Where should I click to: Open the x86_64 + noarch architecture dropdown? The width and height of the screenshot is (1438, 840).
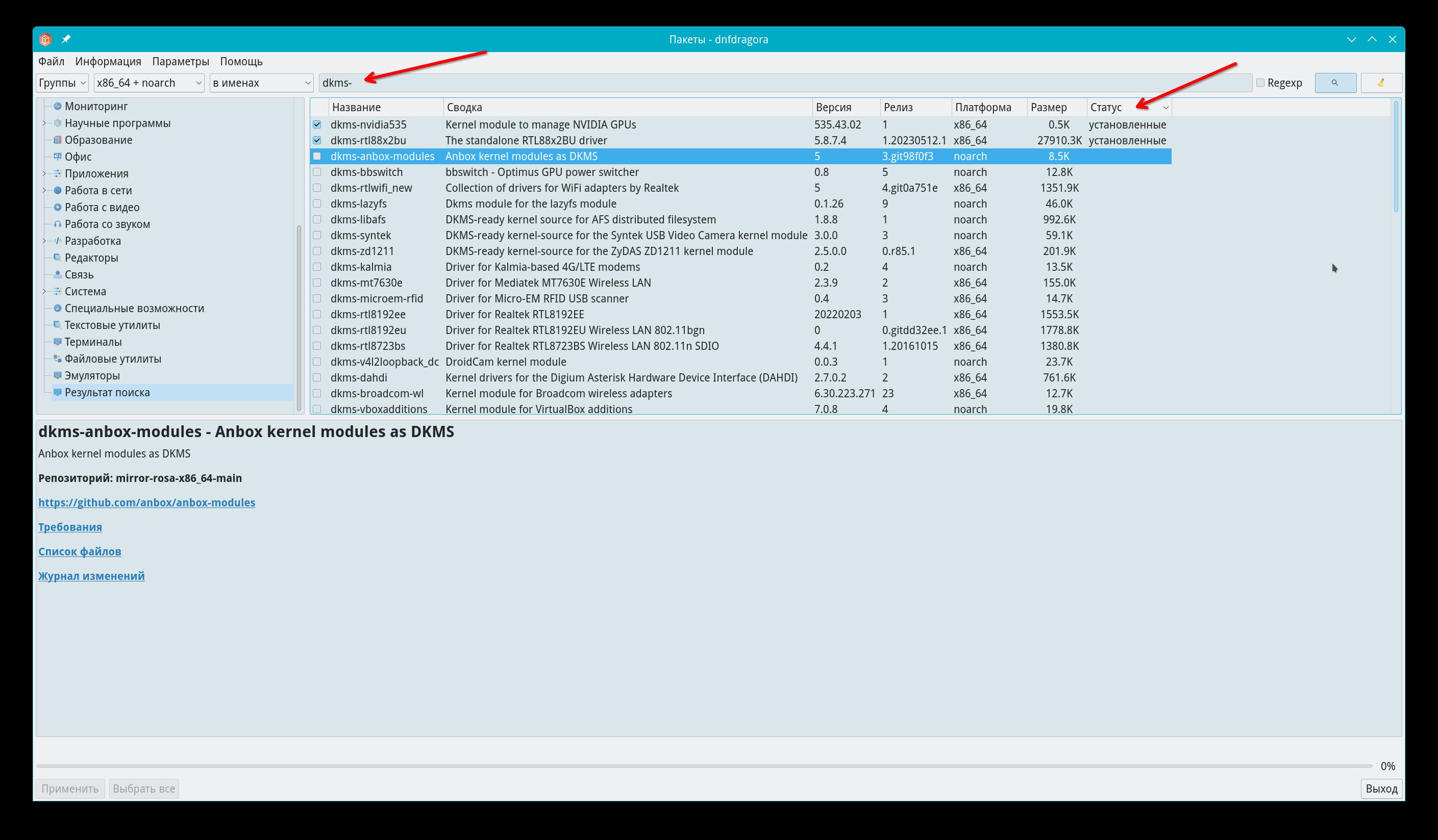(x=148, y=83)
